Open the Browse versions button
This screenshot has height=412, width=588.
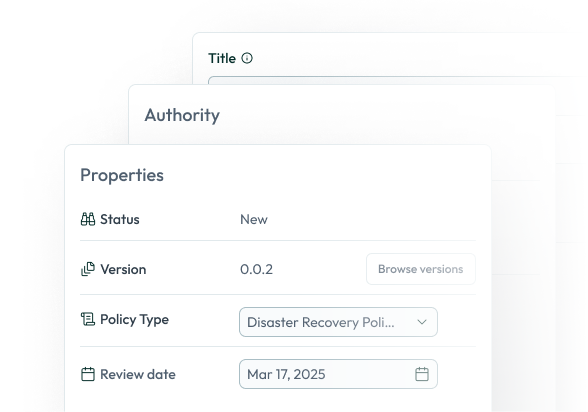tap(421, 269)
